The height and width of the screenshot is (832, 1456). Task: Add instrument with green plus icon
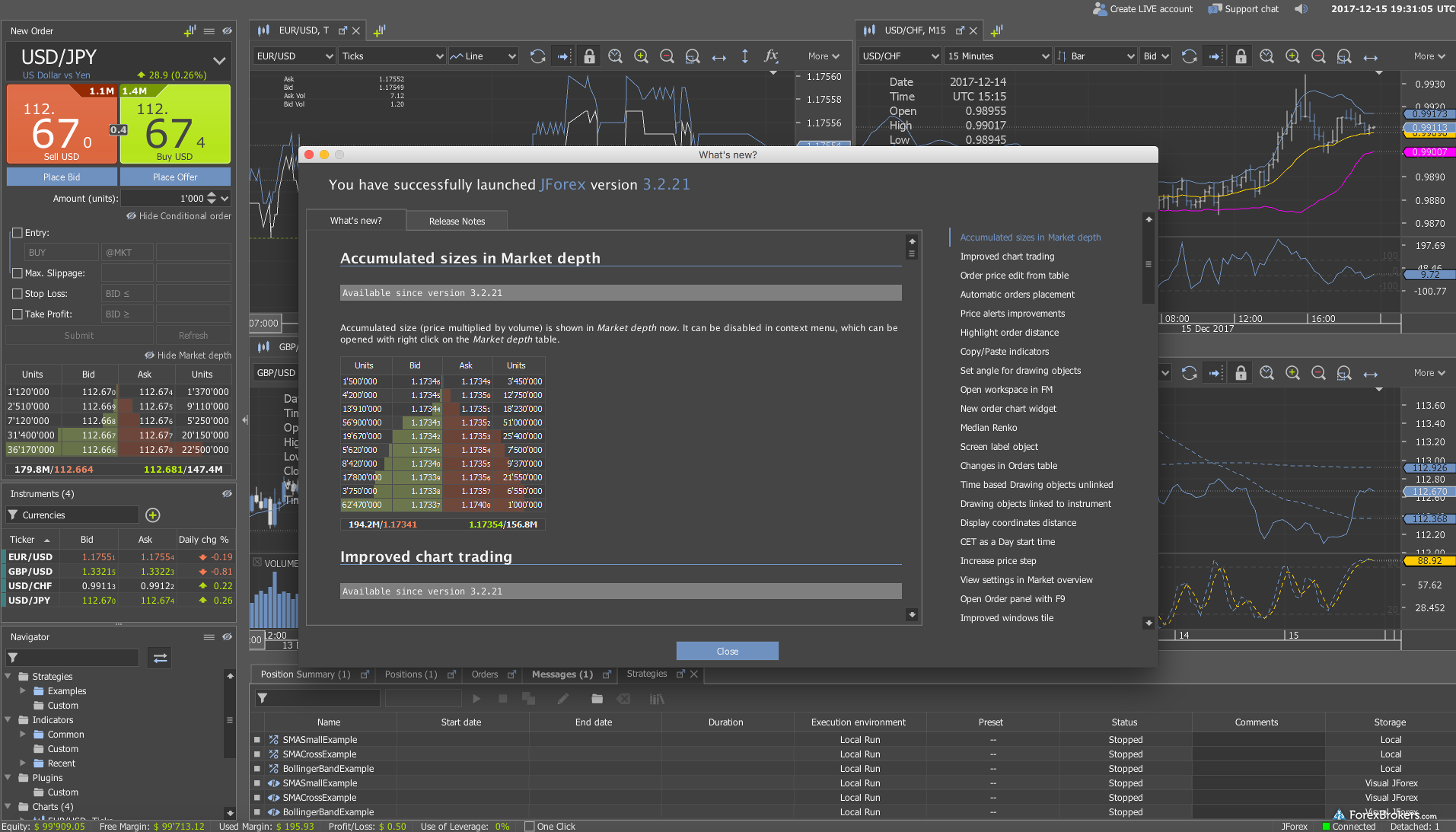click(152, 515)
